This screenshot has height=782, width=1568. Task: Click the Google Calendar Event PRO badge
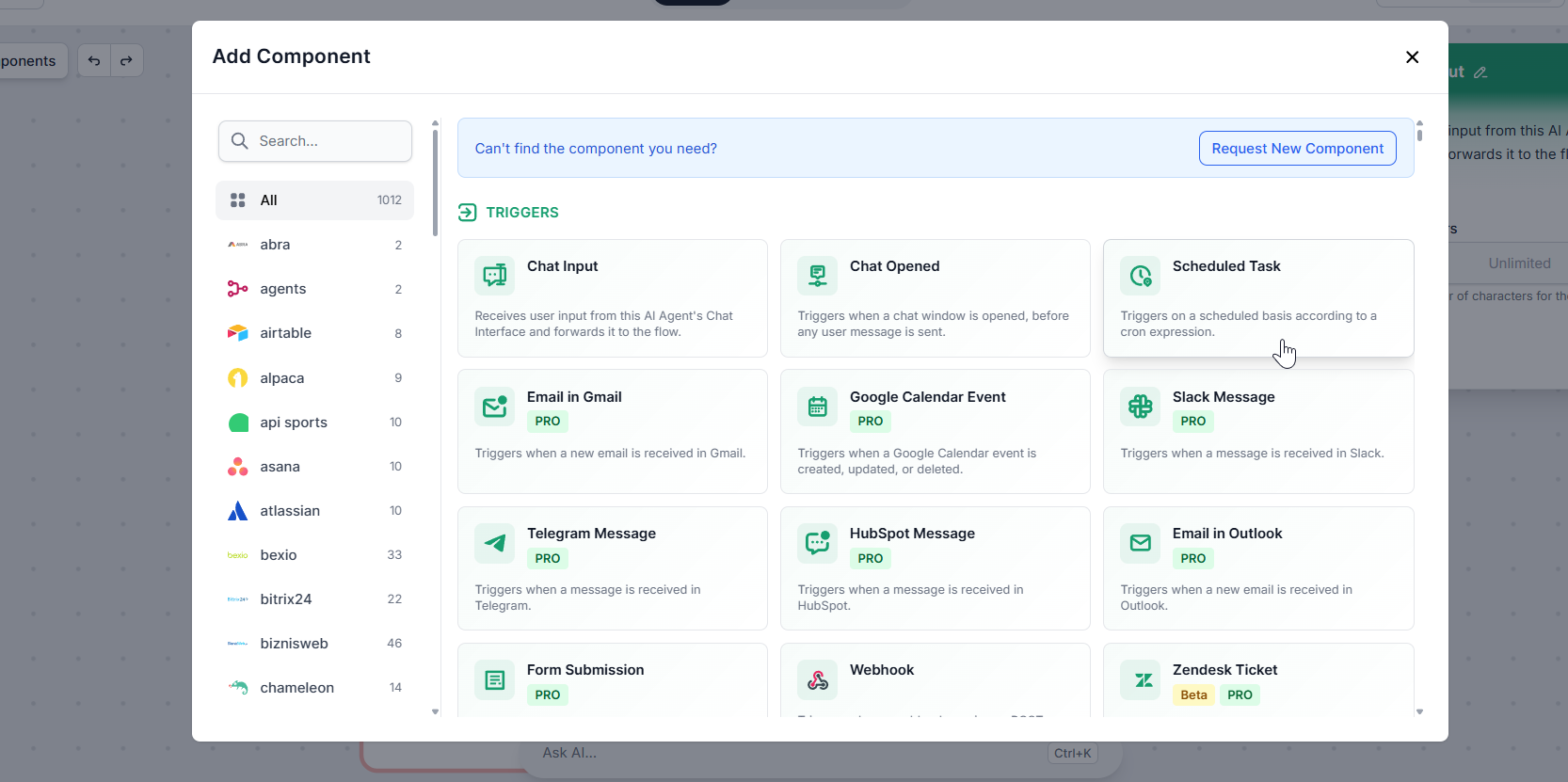pos(871,422)
